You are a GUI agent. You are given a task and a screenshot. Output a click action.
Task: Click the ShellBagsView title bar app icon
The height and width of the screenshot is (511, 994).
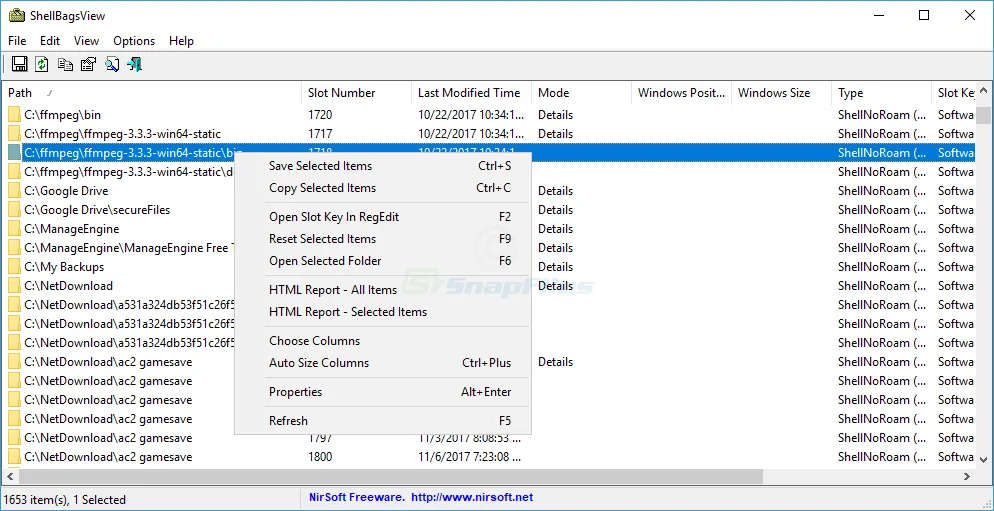16,15
